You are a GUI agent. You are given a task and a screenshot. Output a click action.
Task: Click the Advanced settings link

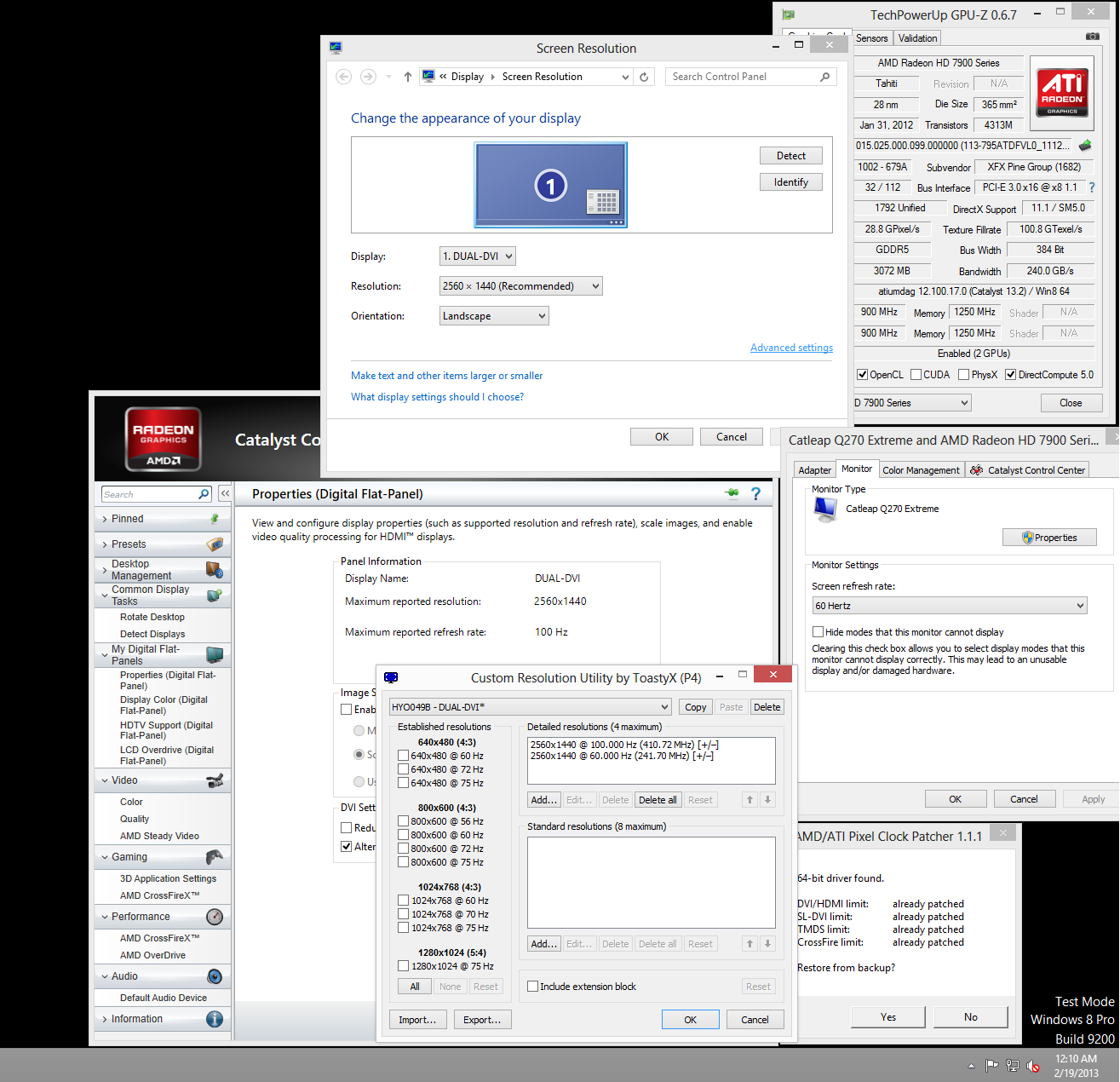pyautogui.click(x=791, y=348)
